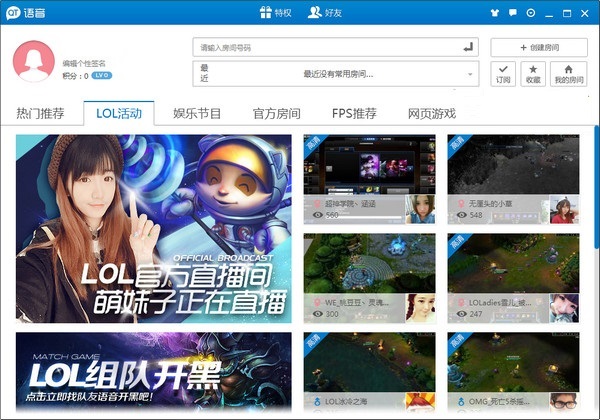Open 我的房间 home button
Viewport: 600px width, 420px height.
click(x=569, y=74)
